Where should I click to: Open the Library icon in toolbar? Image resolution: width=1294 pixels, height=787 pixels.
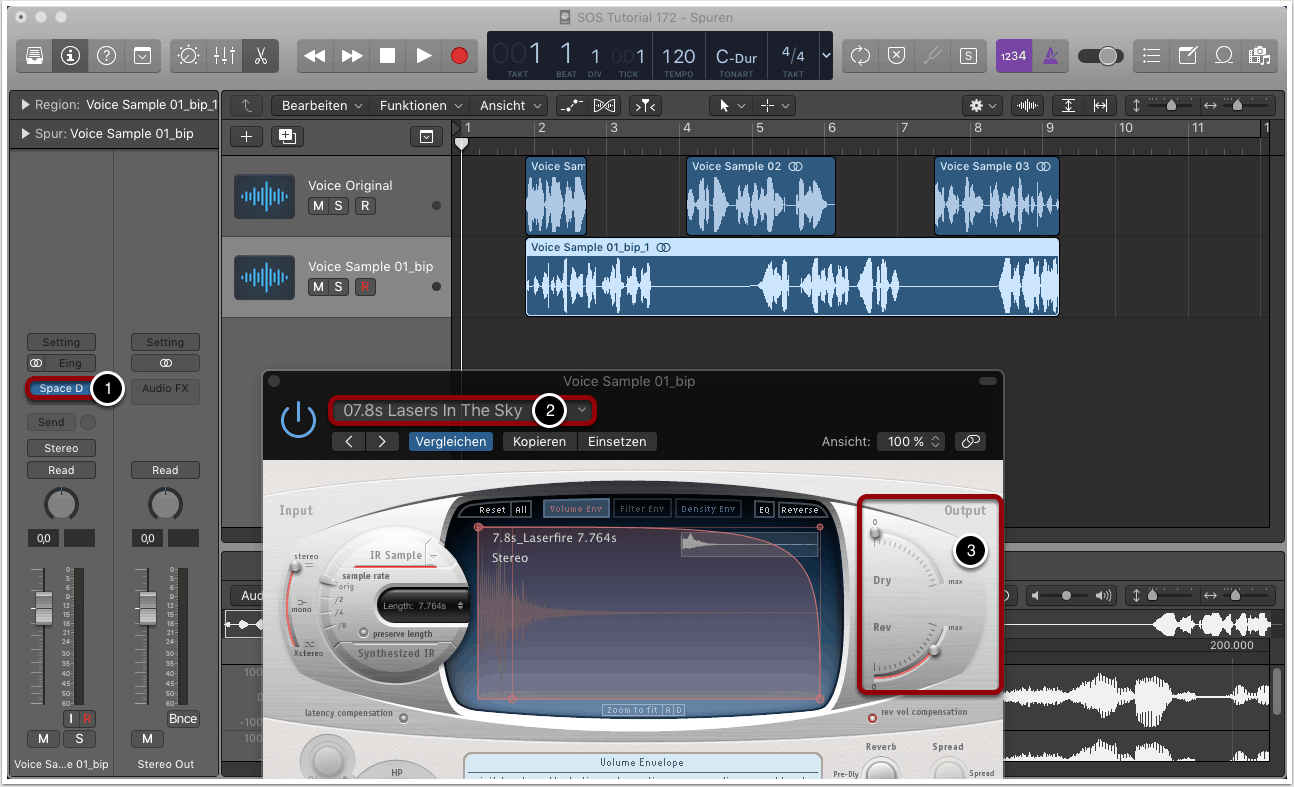[34, 56]
